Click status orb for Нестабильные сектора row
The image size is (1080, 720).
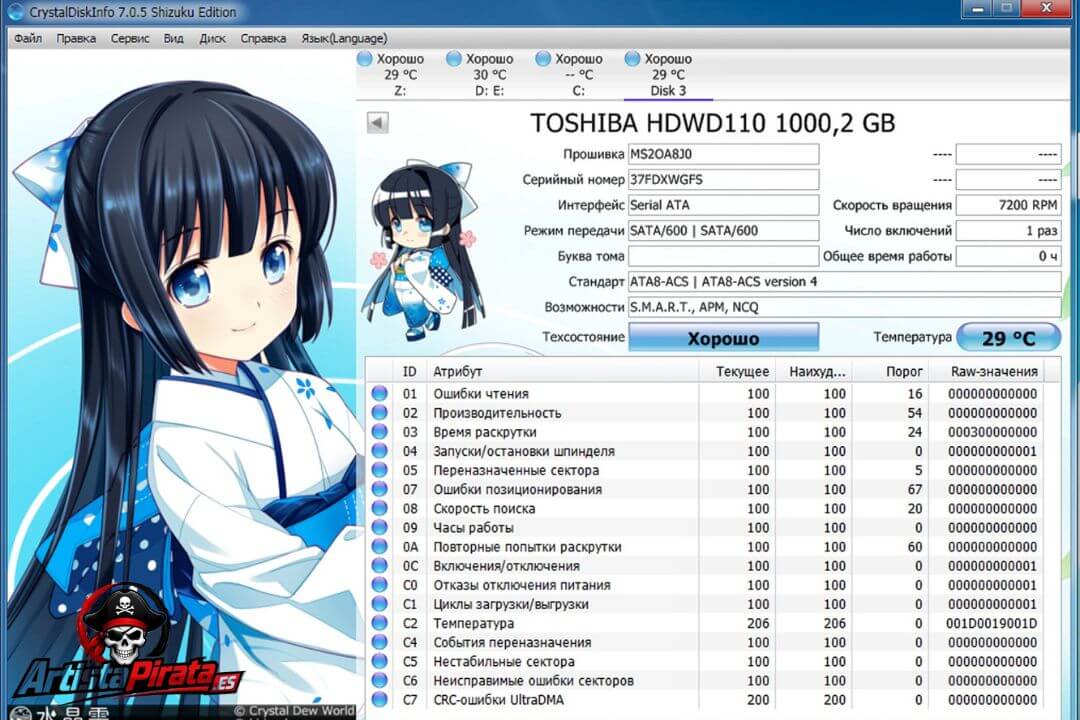[380, 661]
